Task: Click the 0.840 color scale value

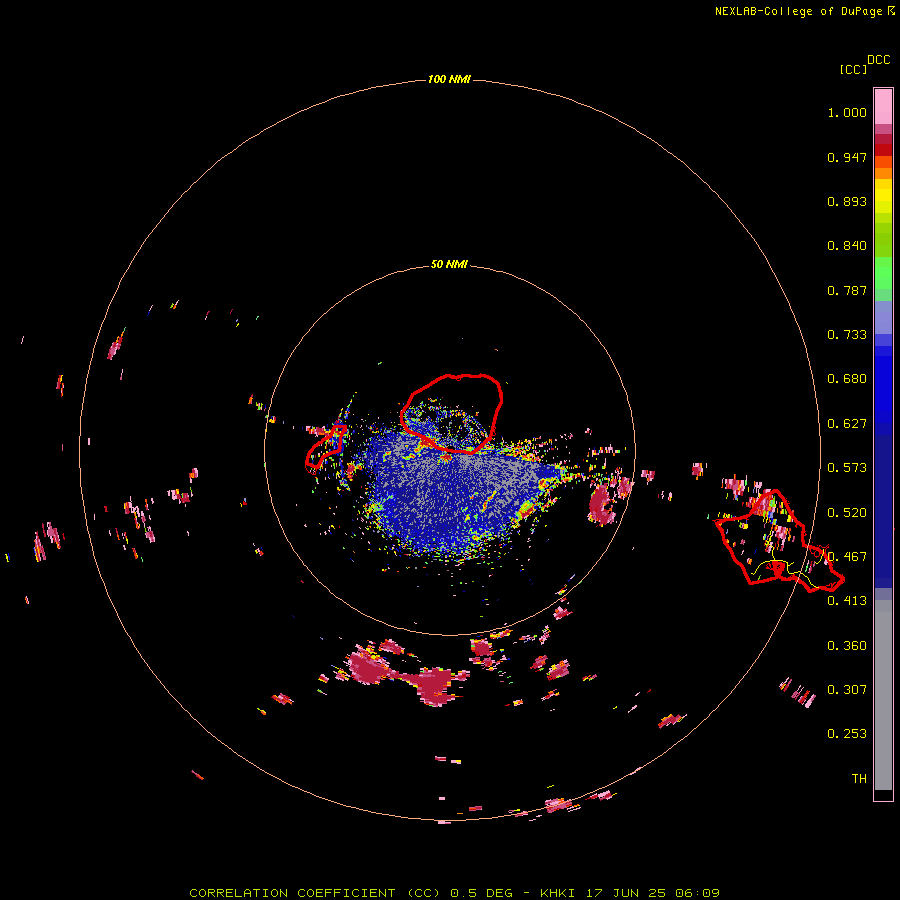Action: 847,246
